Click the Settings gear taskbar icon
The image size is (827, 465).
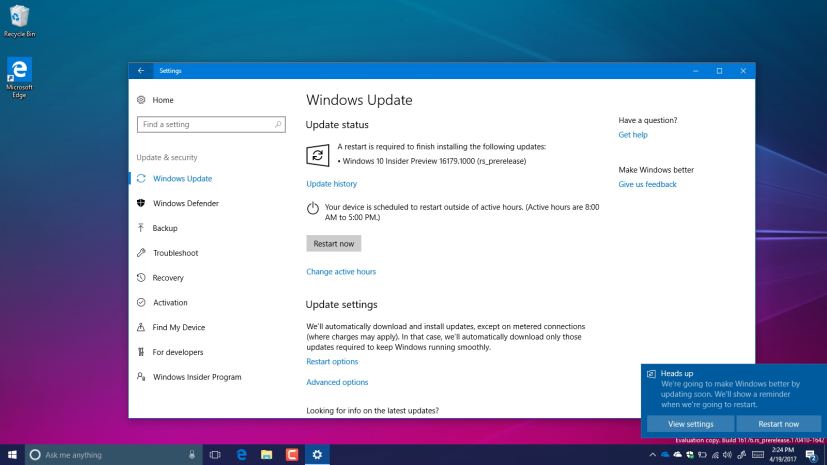pyautogui.click(x=317, y=454)
